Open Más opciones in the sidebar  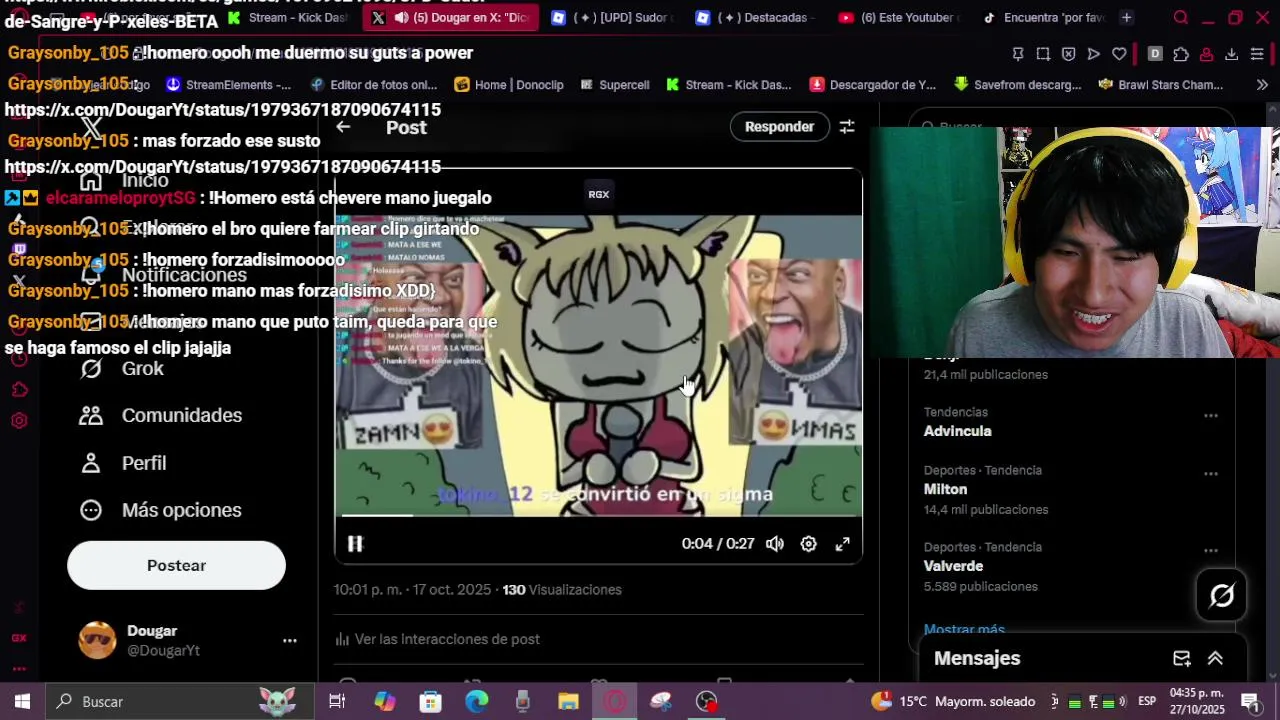[160, 510]
